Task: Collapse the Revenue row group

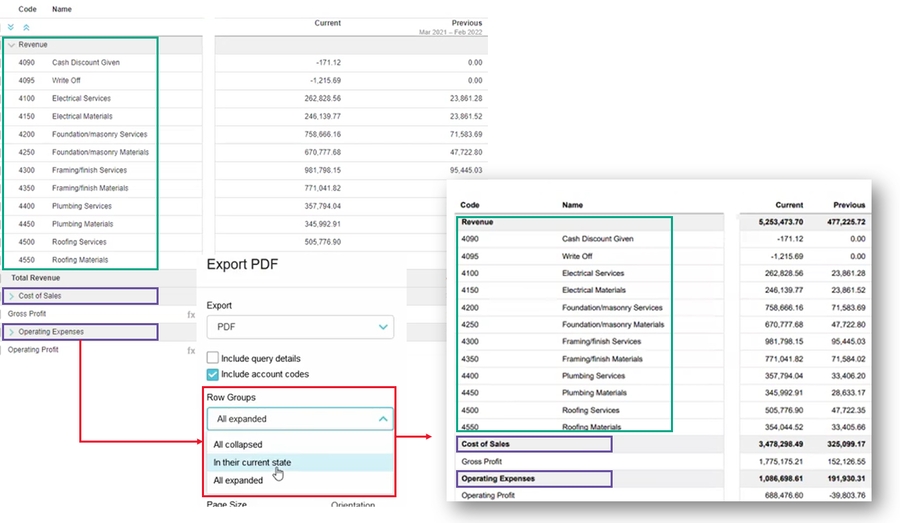Action: 12,45
